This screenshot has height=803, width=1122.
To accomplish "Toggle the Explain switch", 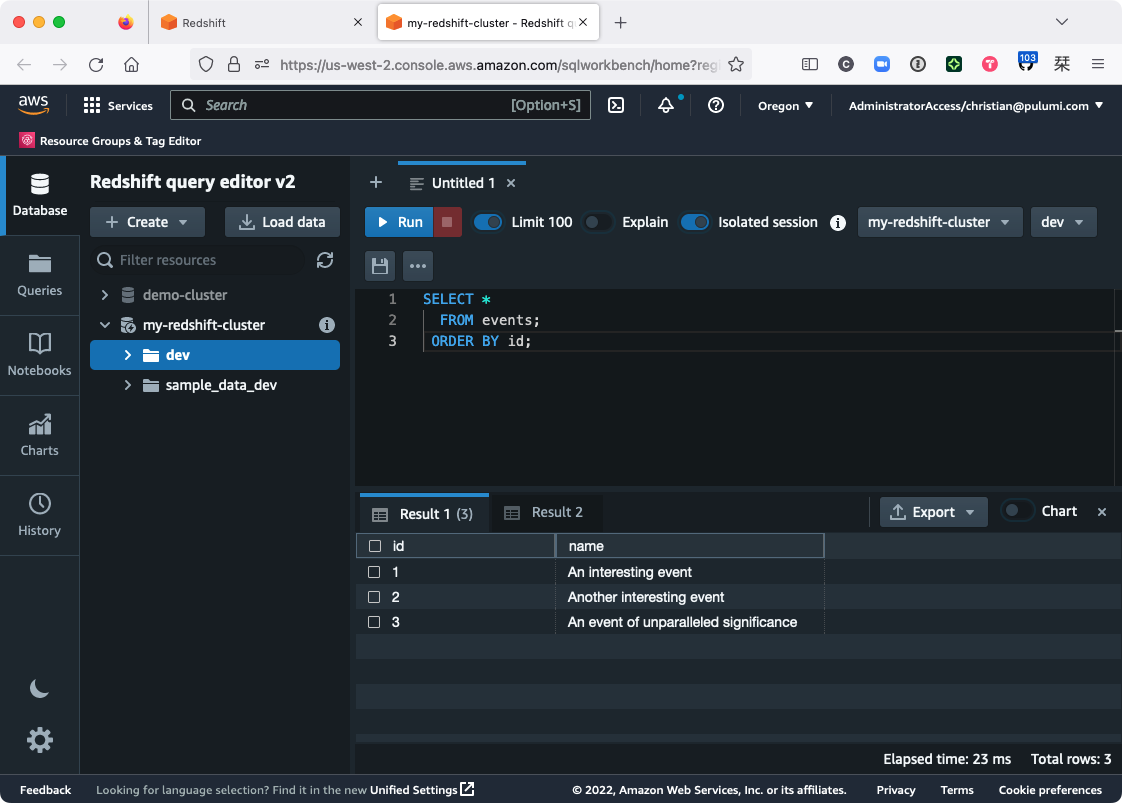I will tap(597, 222).
